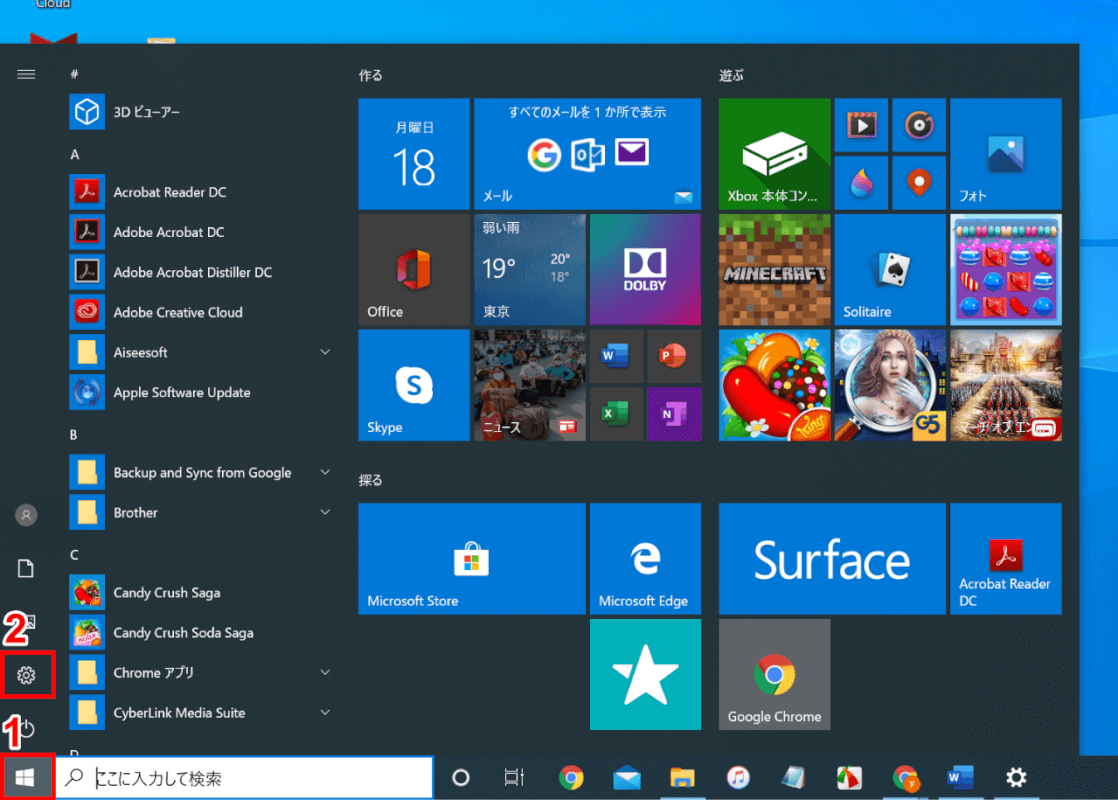Open the Acrobat Reader DC tile
This screenshot has width=1118, height=800.
point(1006,559)
